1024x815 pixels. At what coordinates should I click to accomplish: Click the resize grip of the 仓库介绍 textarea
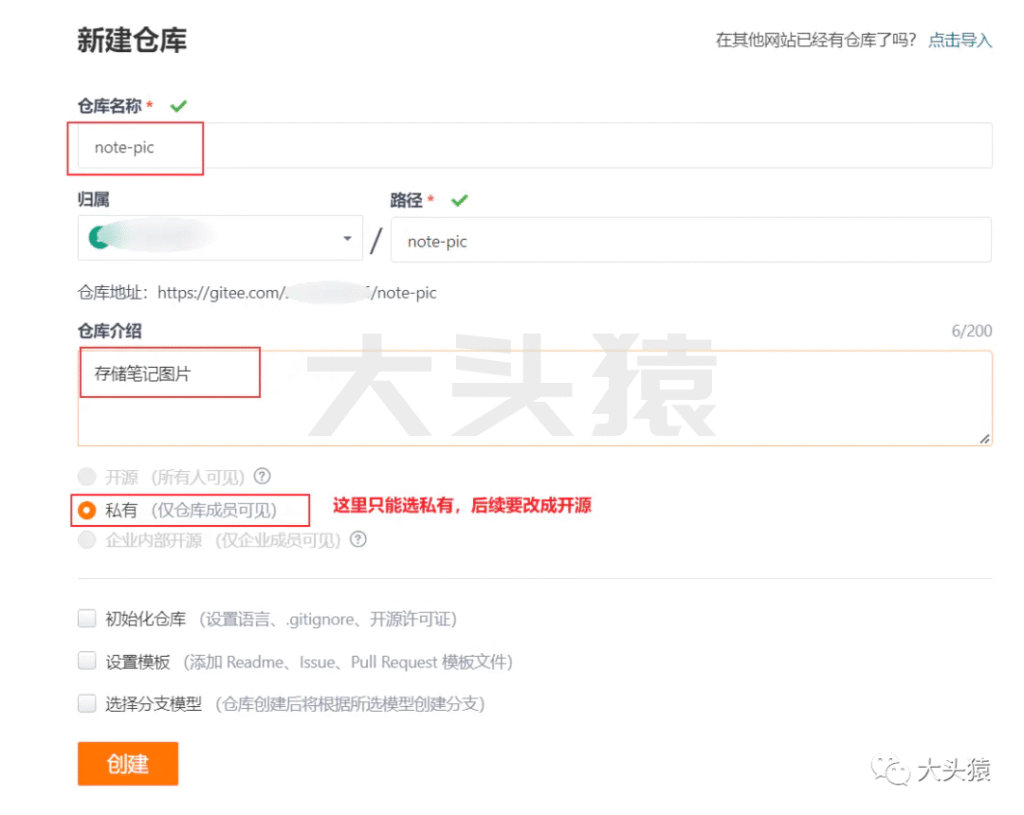coord(986,438)
